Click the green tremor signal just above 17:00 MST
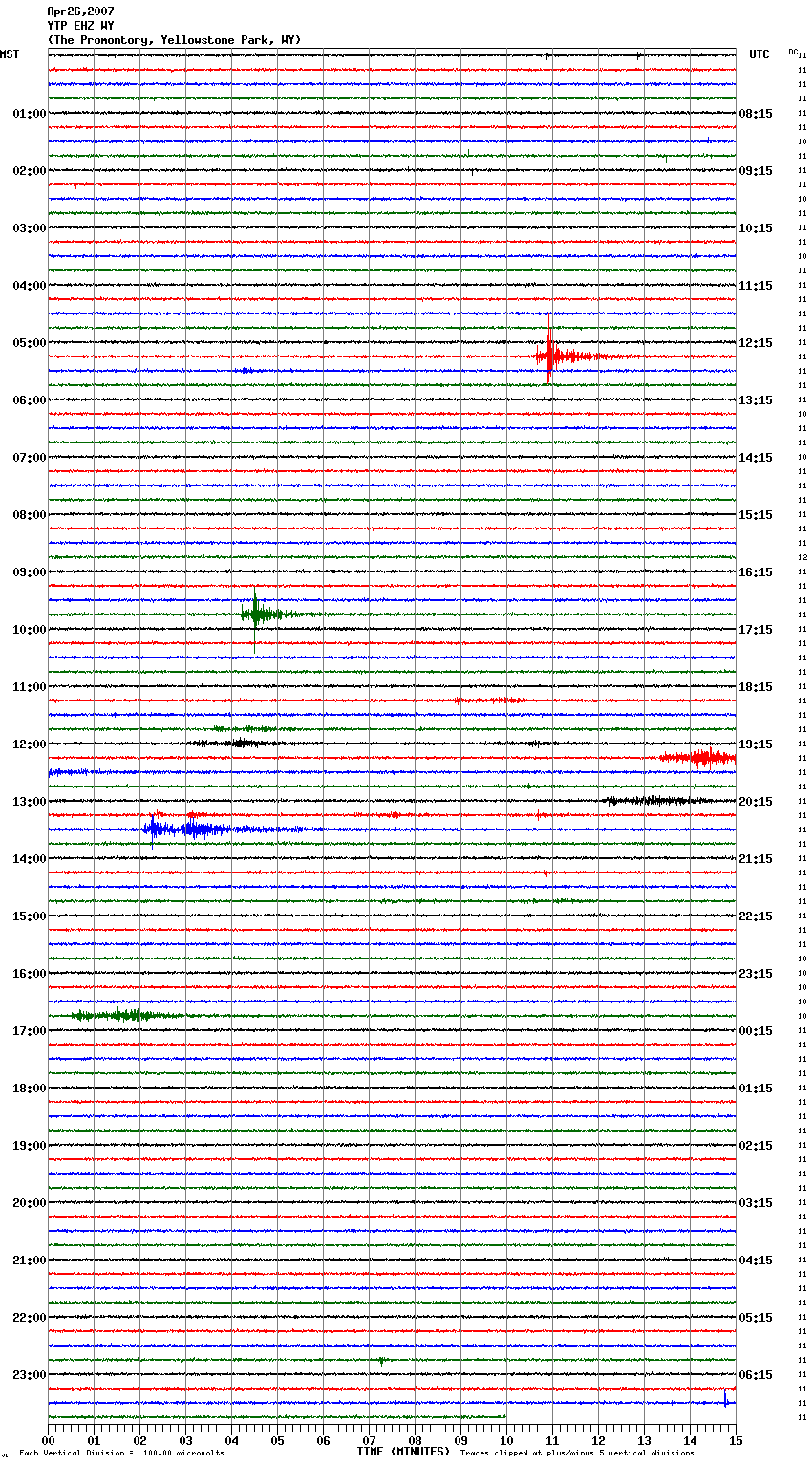Viewport: 812px width, 1466px height. click(x=119, y=1015)
